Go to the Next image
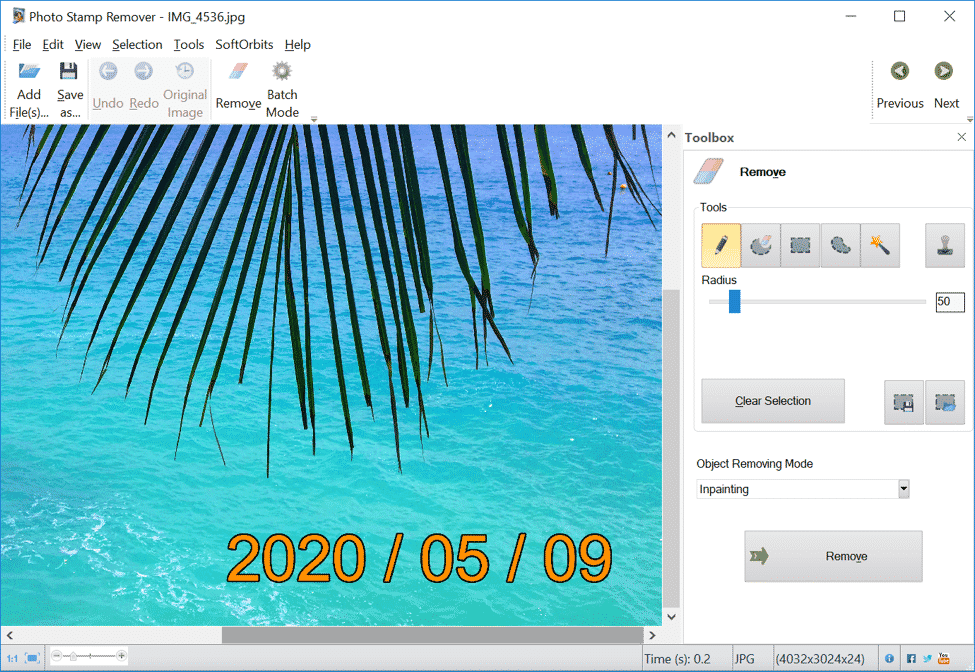The height and width of the screenshot is (672, 975). (x=945, y=85)
